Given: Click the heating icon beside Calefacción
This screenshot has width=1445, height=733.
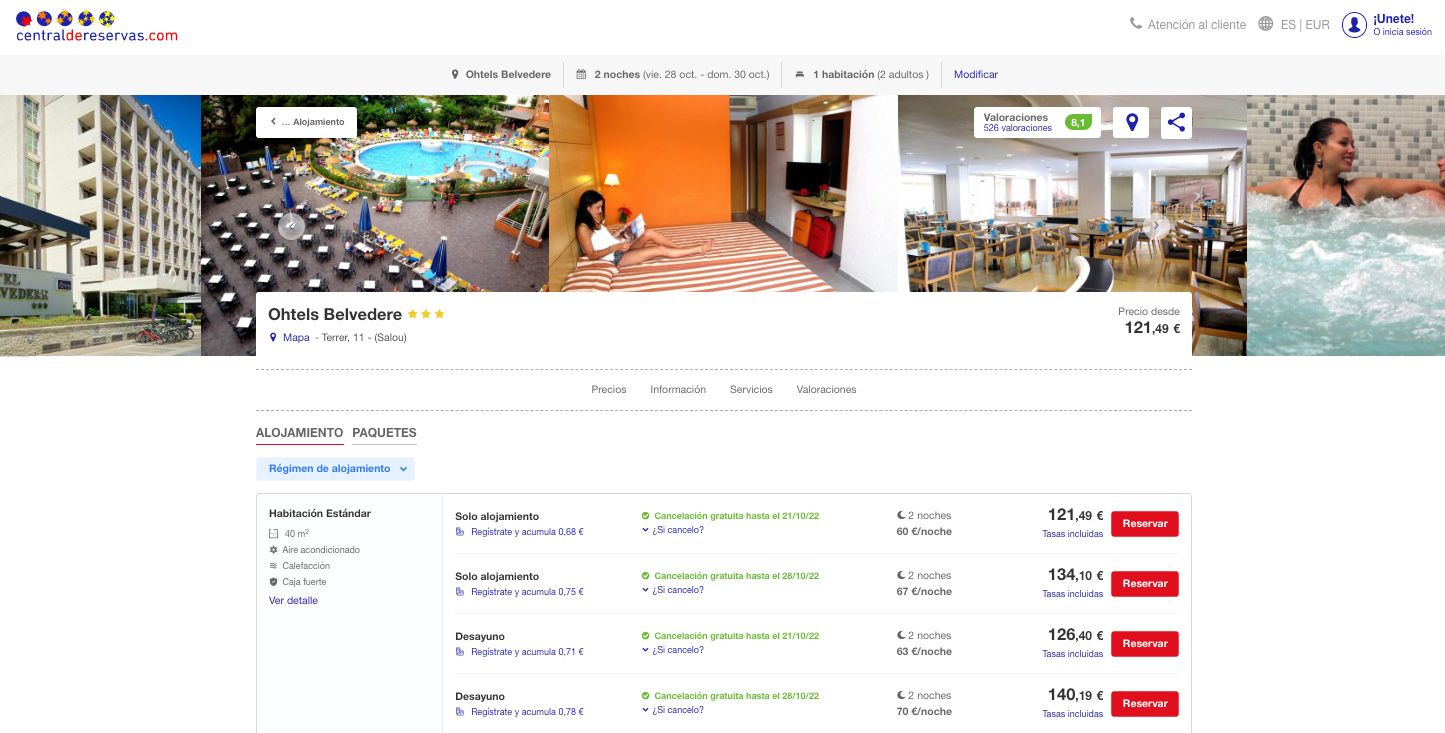Looking at the screenshot, I should pyautogui.click(x=274, y=566).
